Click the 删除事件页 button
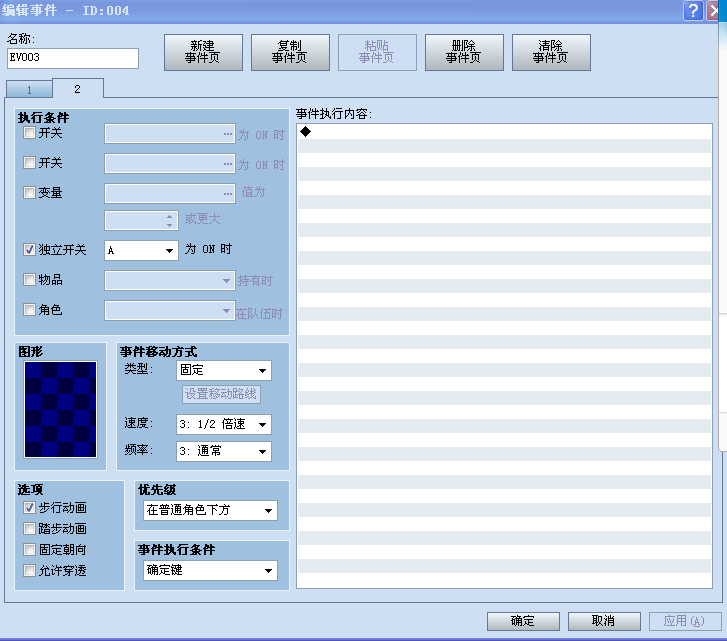This screenshot has height=641, width=727. (x=464, y=52)
